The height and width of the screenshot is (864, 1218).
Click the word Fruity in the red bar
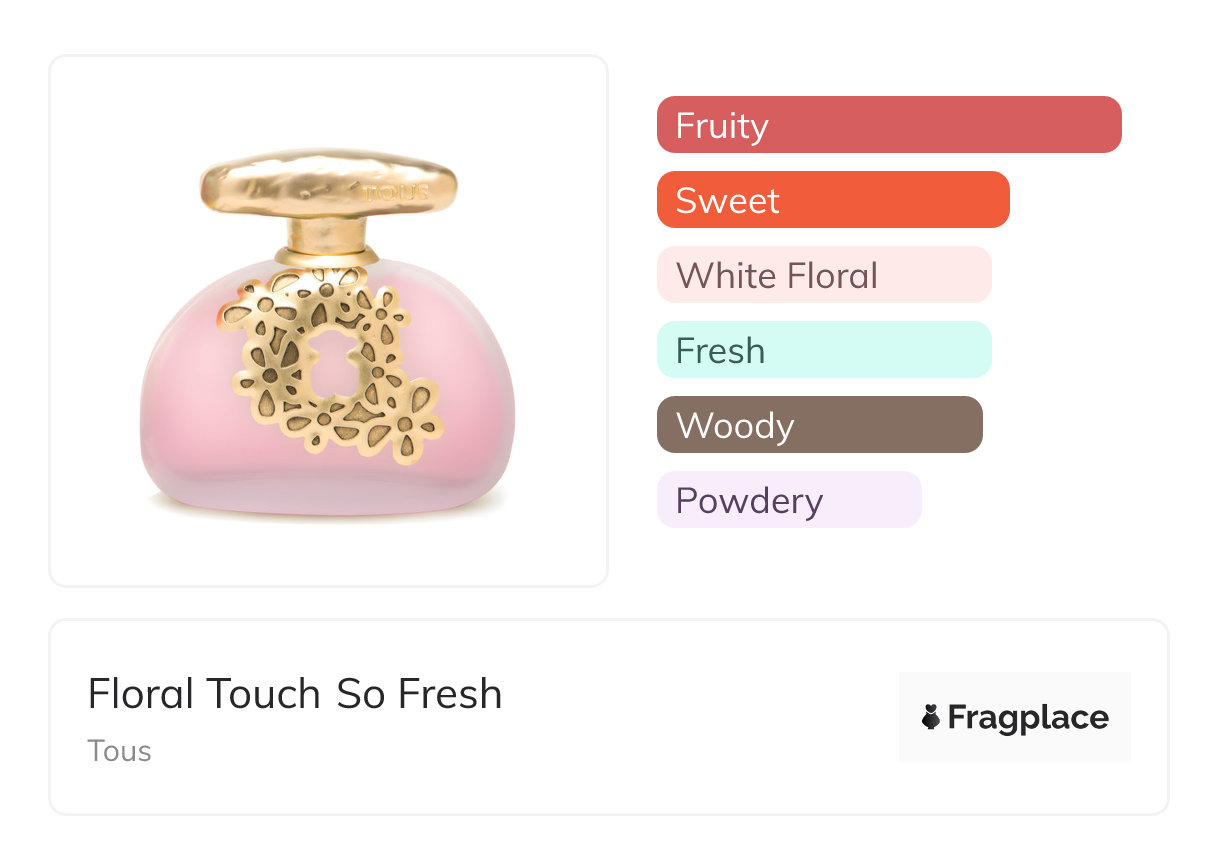[x=722, y=126]
